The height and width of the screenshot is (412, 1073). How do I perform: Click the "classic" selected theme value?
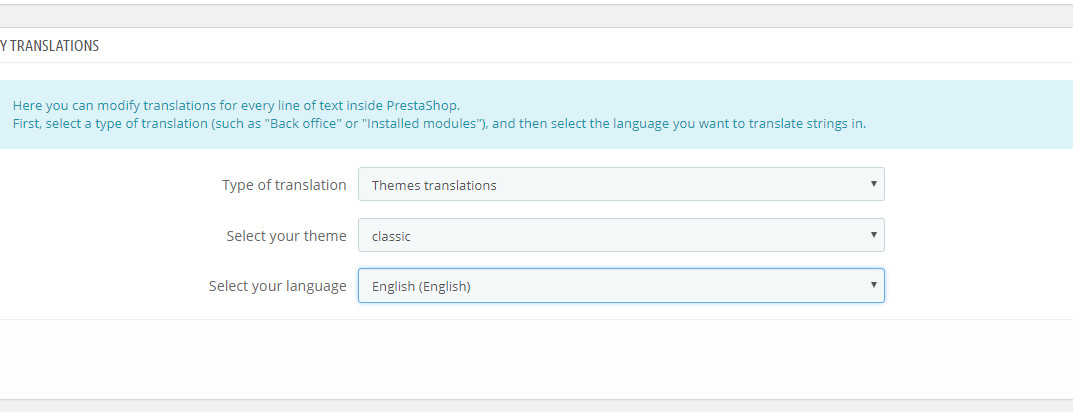(x=391, y=237)
